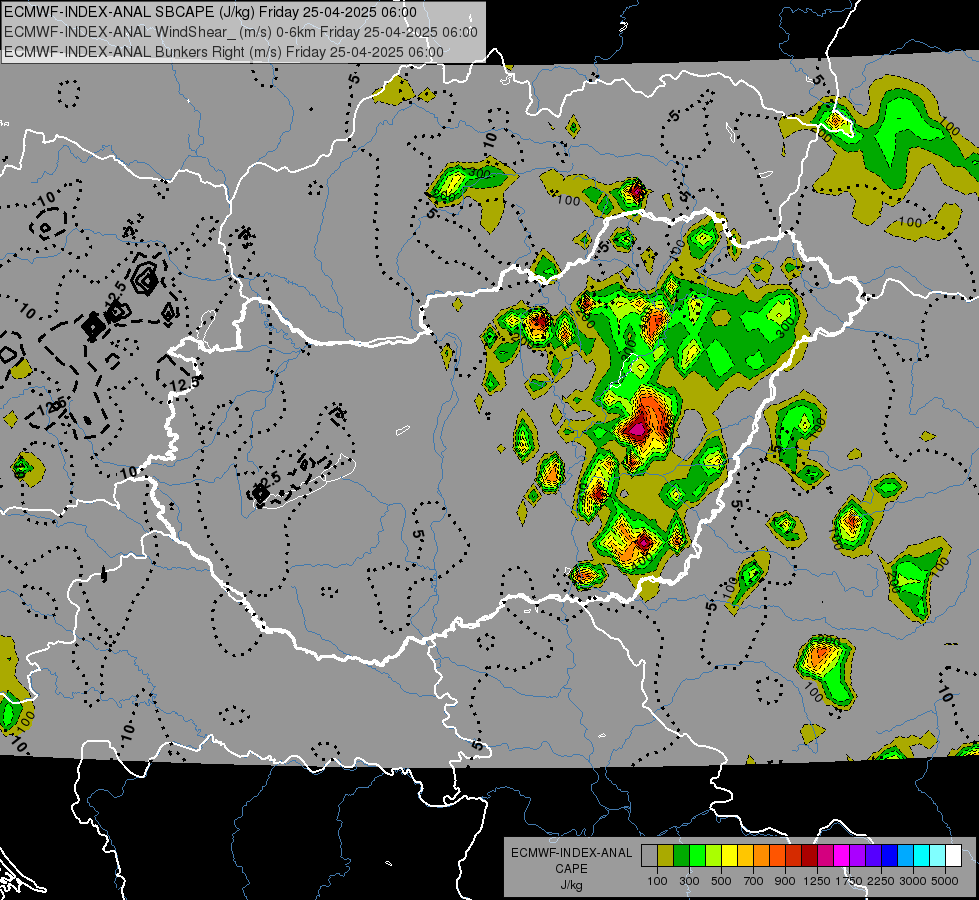Click the 300 value under legend
Image resolution: width=979 pixels, height=900 pixels.
[689, 881]
